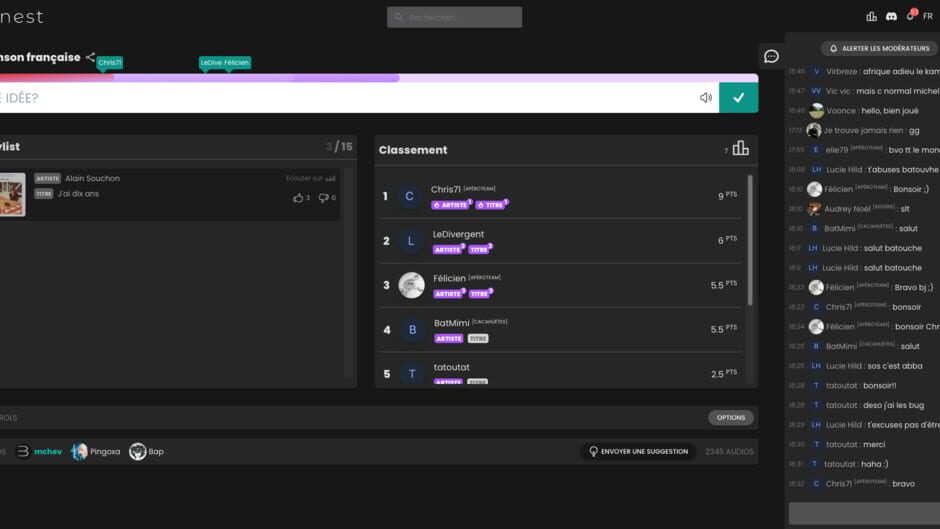Open Bap profile link

coord(146,452)
